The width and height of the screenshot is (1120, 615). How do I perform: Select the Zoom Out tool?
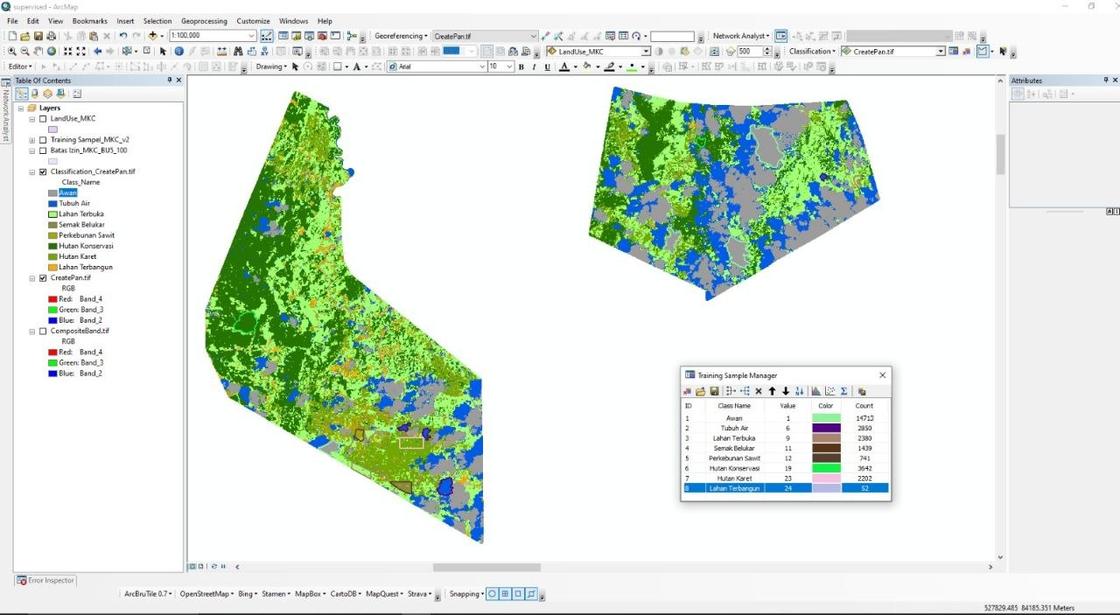tap(25, 51)
